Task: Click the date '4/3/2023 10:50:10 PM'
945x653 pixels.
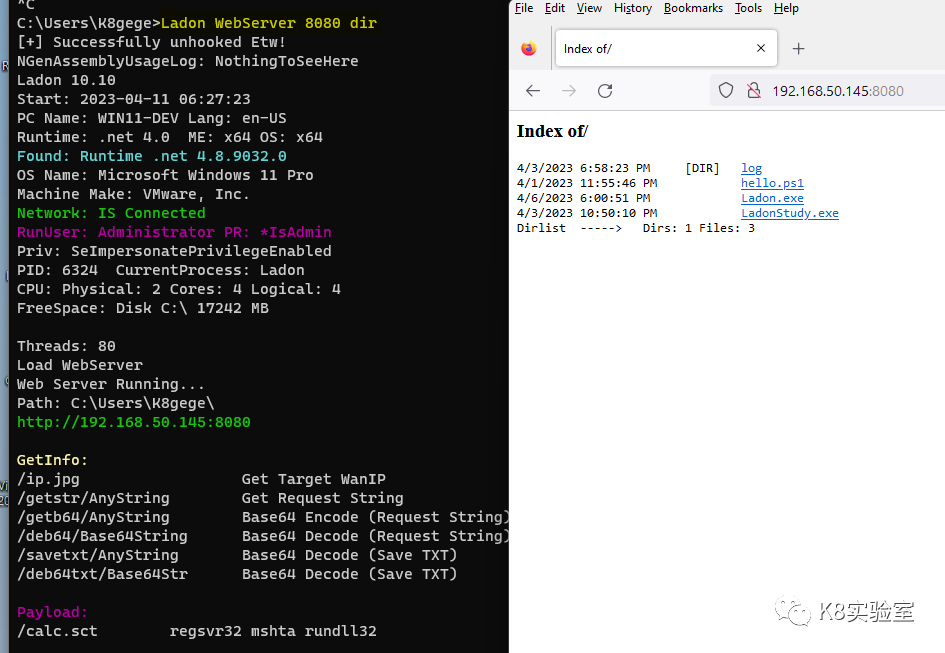Action: pos(587,213)
